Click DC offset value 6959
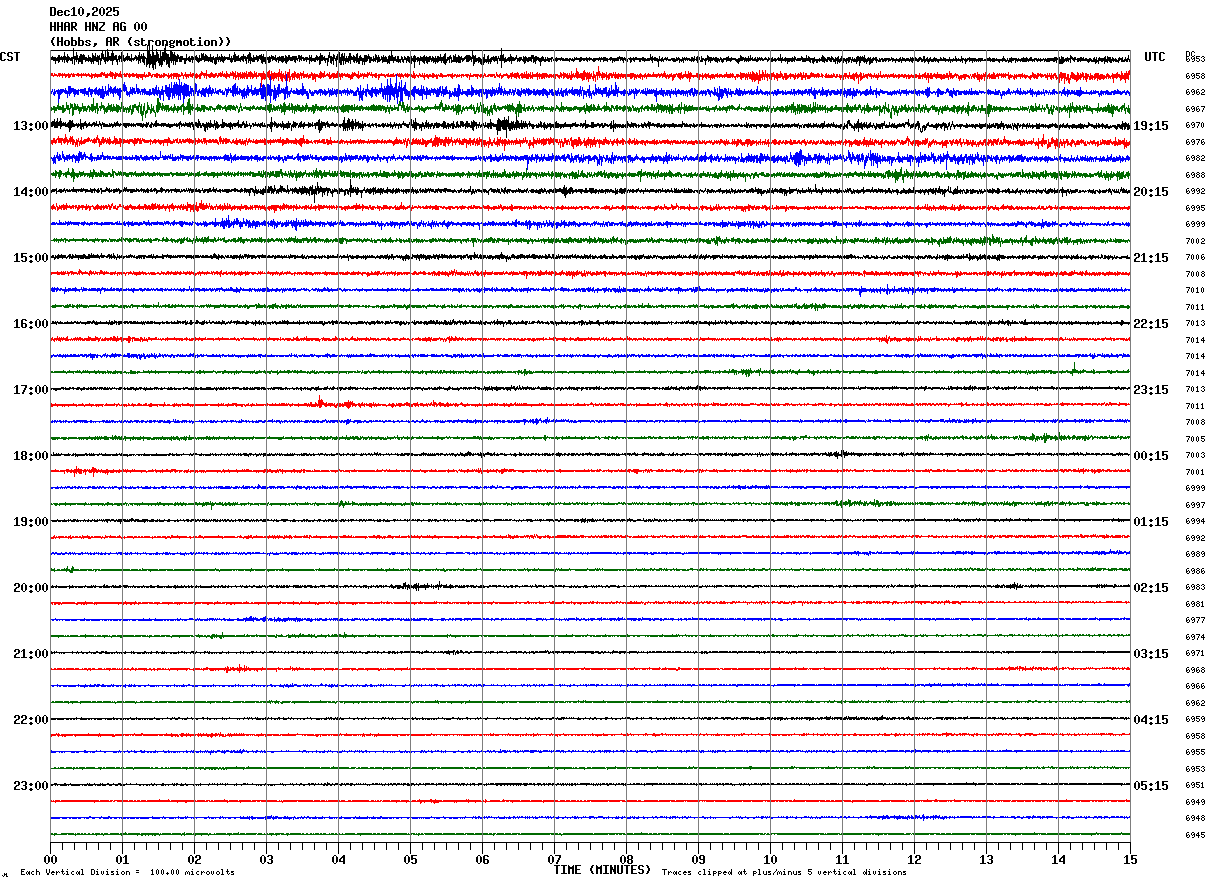The height and width of the screenshot is (886, 1210). [x=1195, y=720]
